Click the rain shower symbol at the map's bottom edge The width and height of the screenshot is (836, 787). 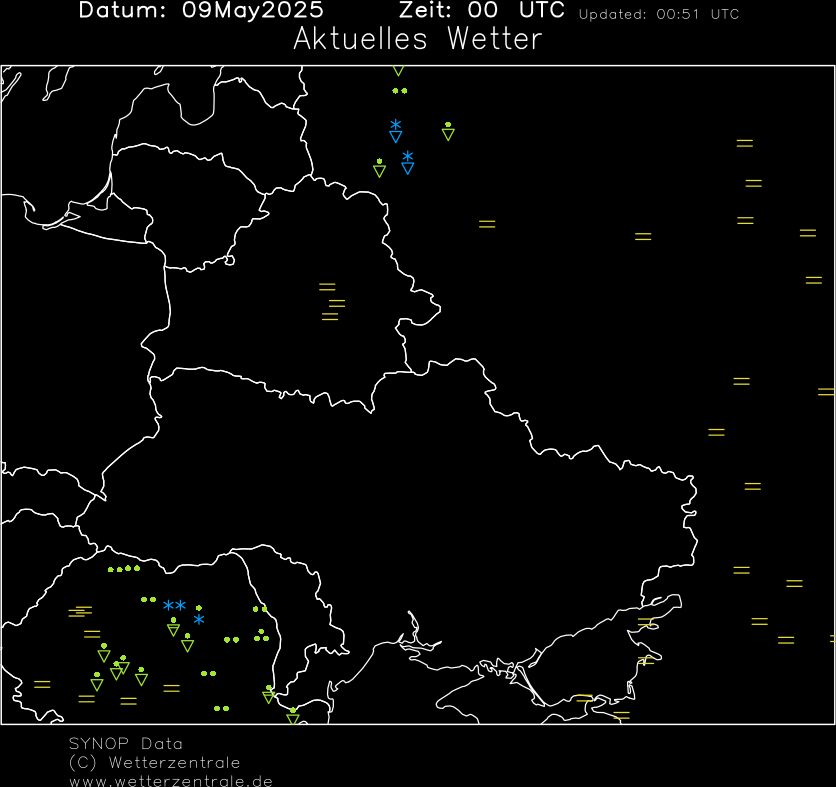(293, 716)
